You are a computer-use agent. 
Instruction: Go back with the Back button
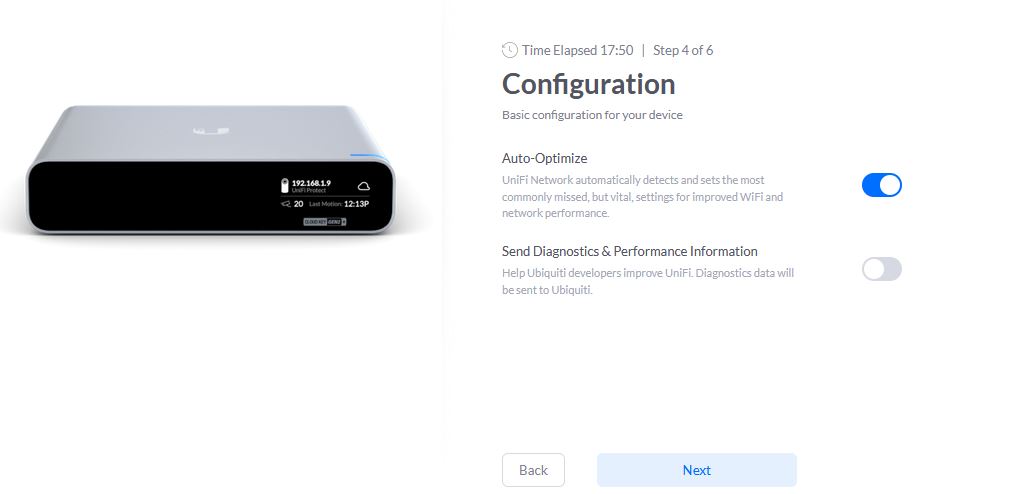[x=533, y=470]
